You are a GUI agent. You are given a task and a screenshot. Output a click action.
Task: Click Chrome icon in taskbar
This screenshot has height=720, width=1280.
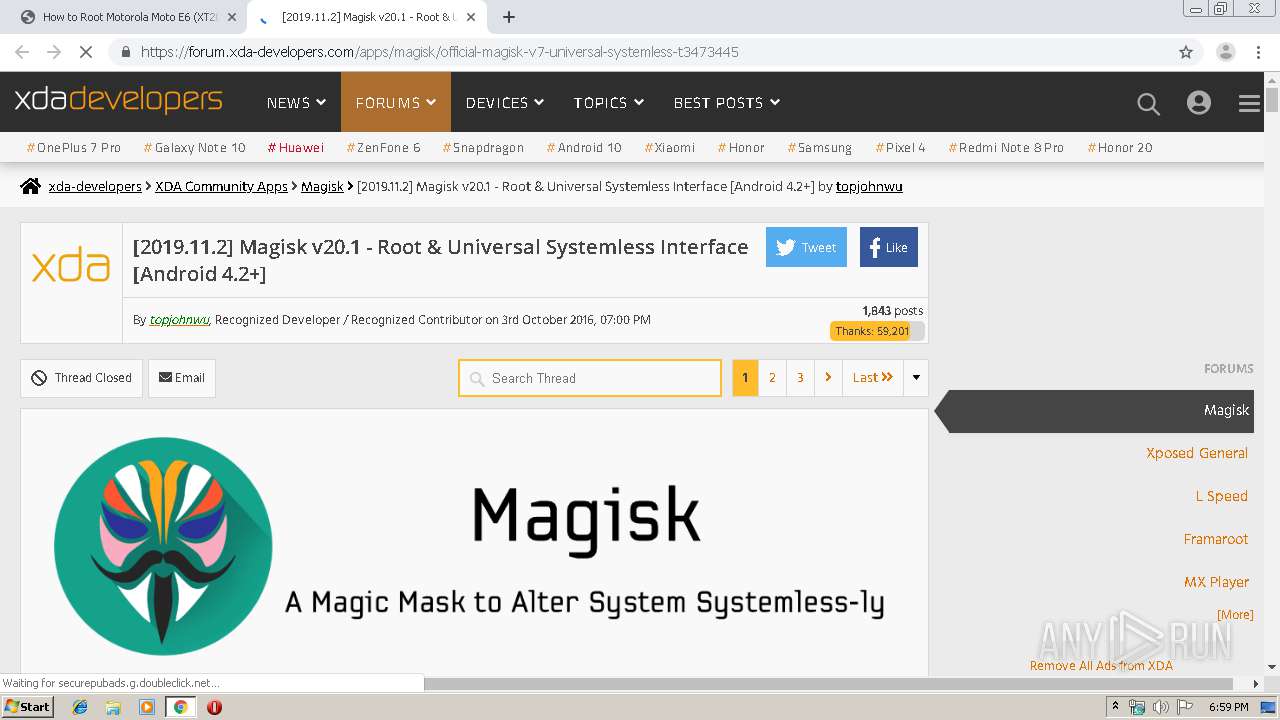(x=180, y=707)
